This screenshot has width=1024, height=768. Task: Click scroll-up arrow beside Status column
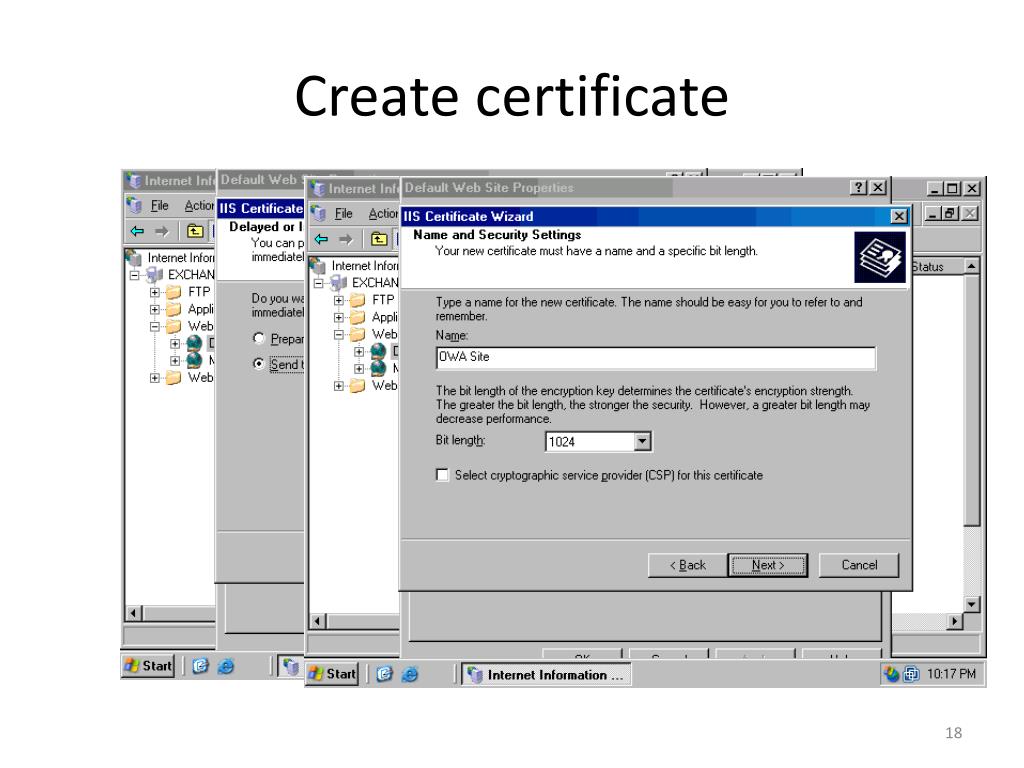pyautogui.click(x=971, y=266)
